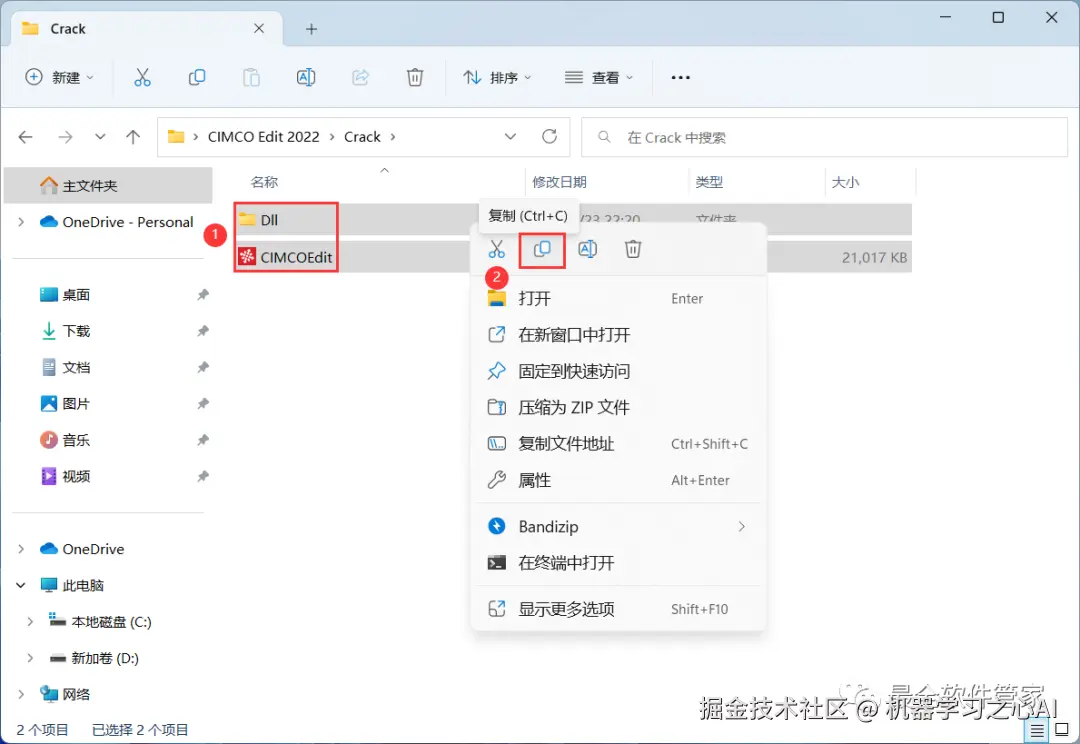Expand 本地磁盘 (C:) node
This screenshot has width=1080, height=744.
coord(30,621)
